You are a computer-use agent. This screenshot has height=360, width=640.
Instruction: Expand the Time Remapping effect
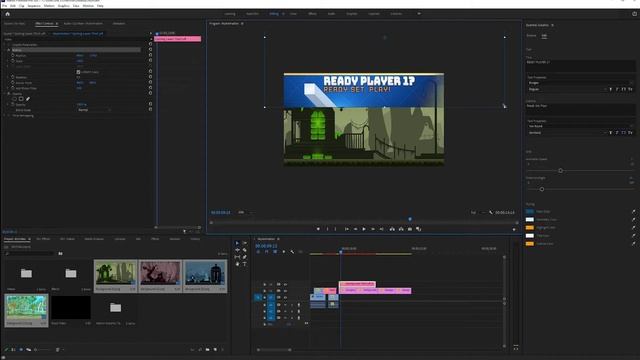tap(5, 116)
